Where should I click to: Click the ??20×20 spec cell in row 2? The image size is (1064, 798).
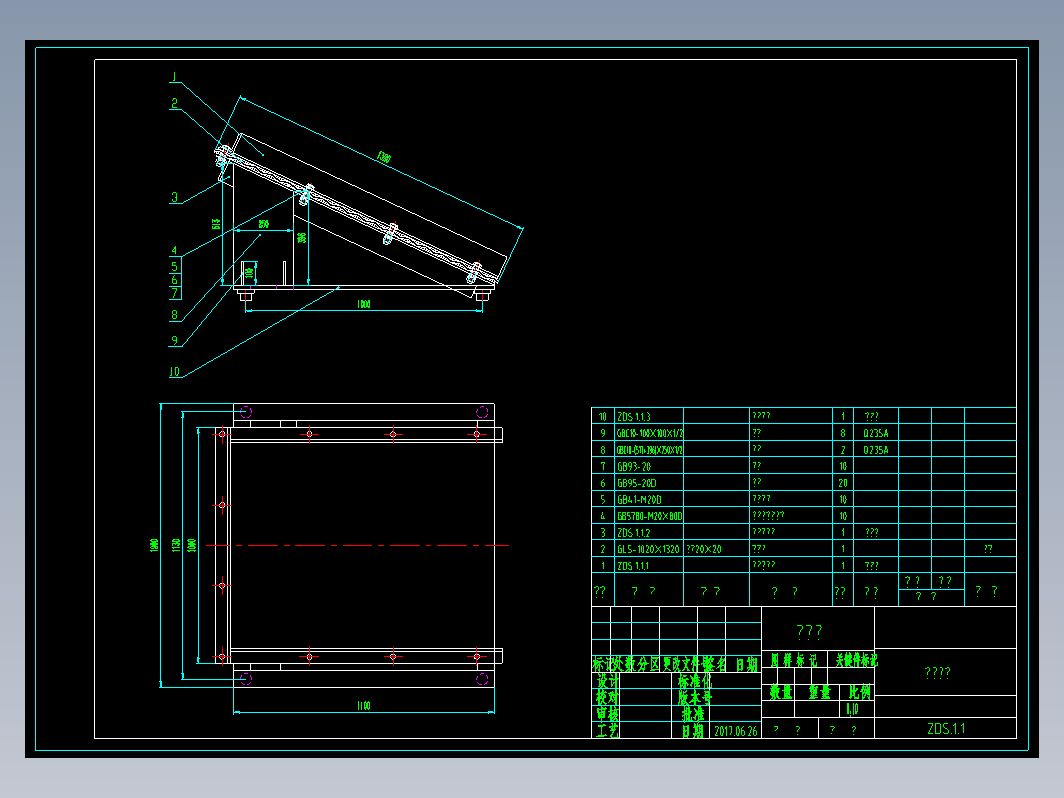pyautogui.click(x=704, y=549)
